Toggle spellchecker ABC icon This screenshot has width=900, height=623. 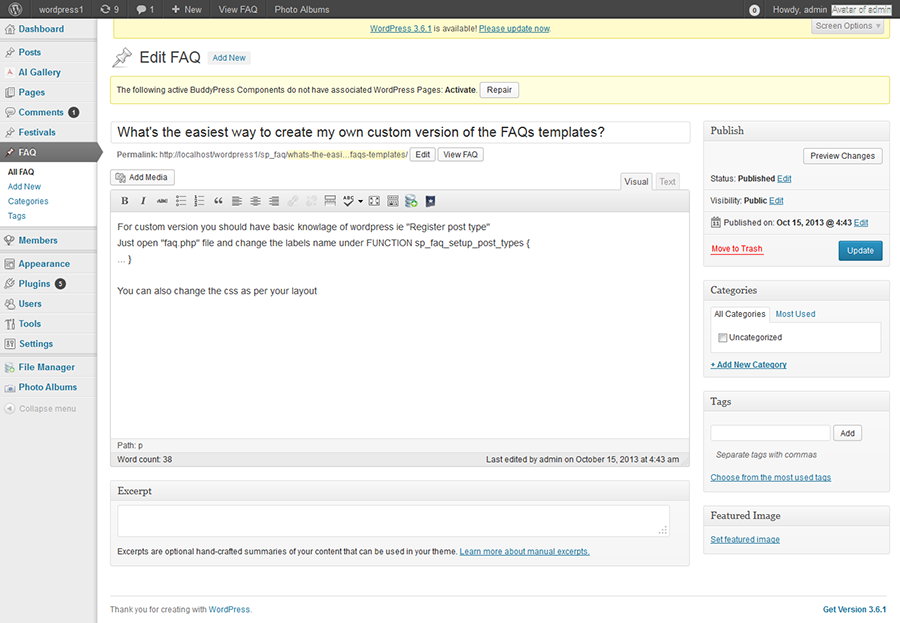pyautogui.click(x=348, y=201)
